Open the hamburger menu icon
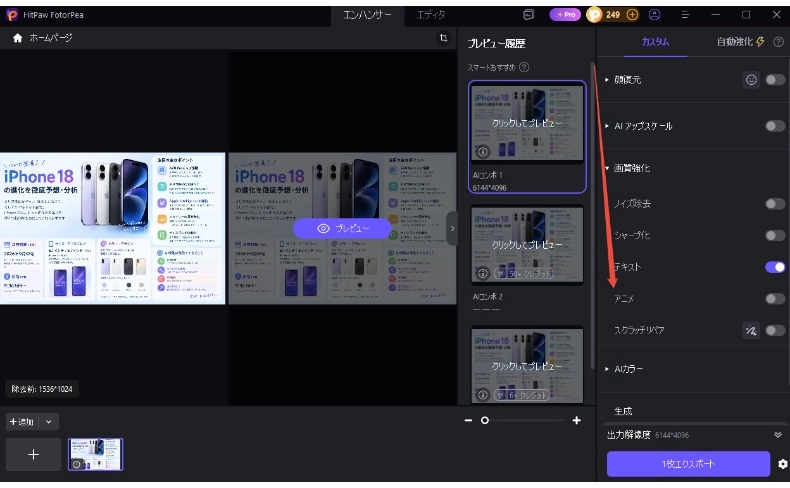The image size is (790, 488). tap(685, 15)
